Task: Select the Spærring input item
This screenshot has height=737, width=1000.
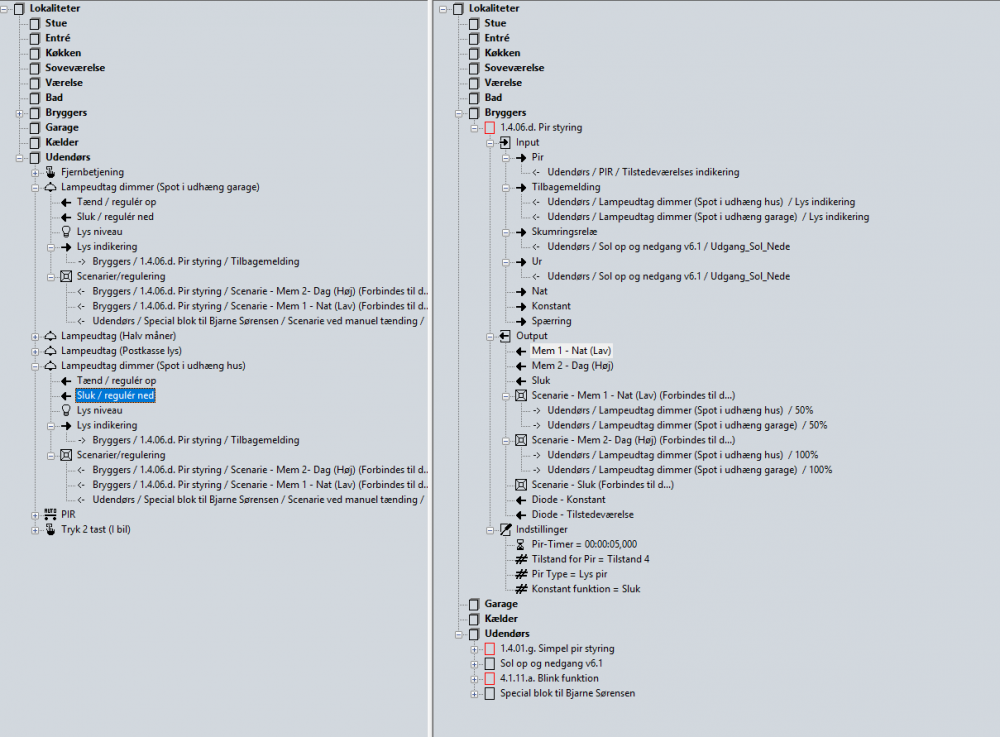Action: 551,321
